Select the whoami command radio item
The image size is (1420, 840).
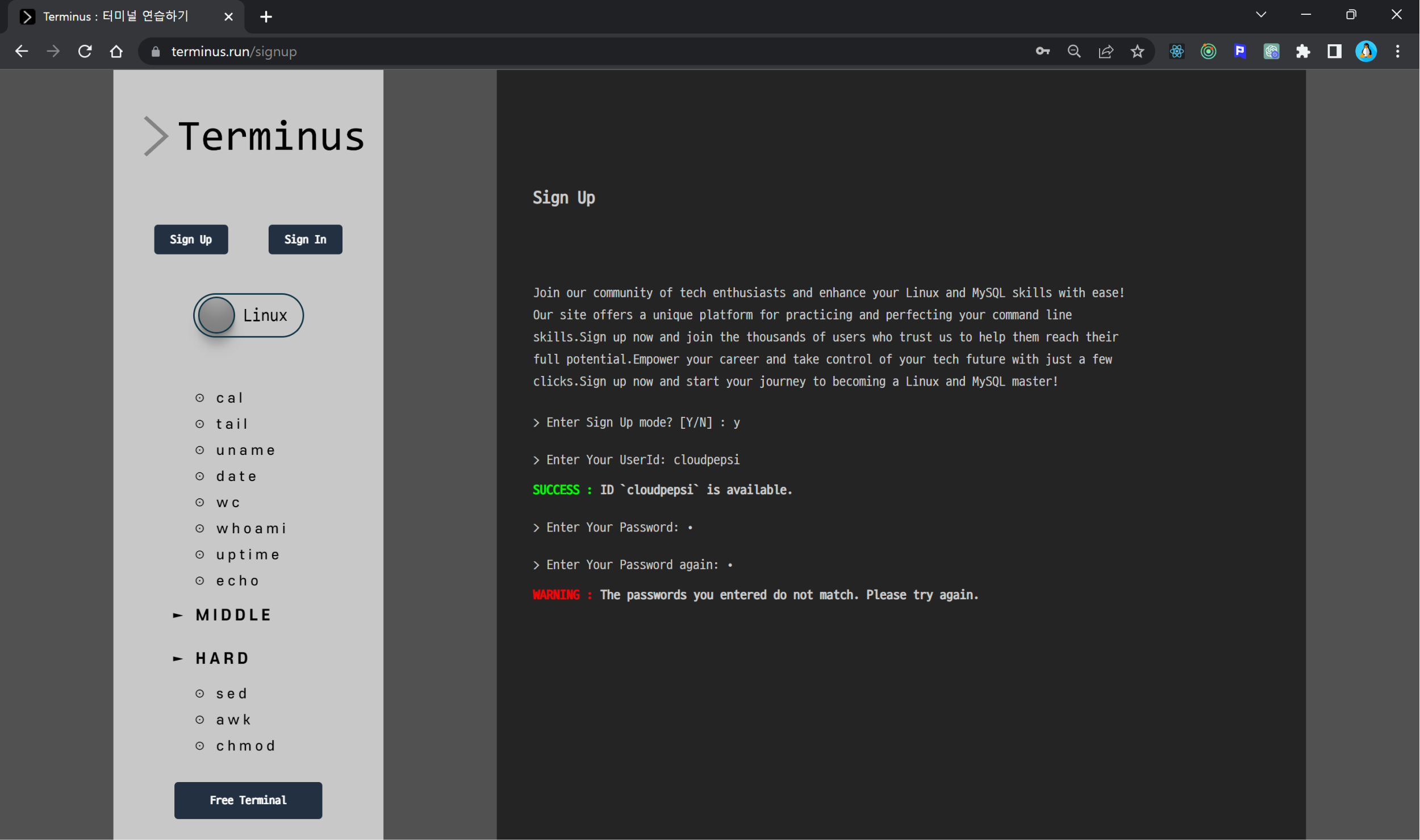(200, 529)
